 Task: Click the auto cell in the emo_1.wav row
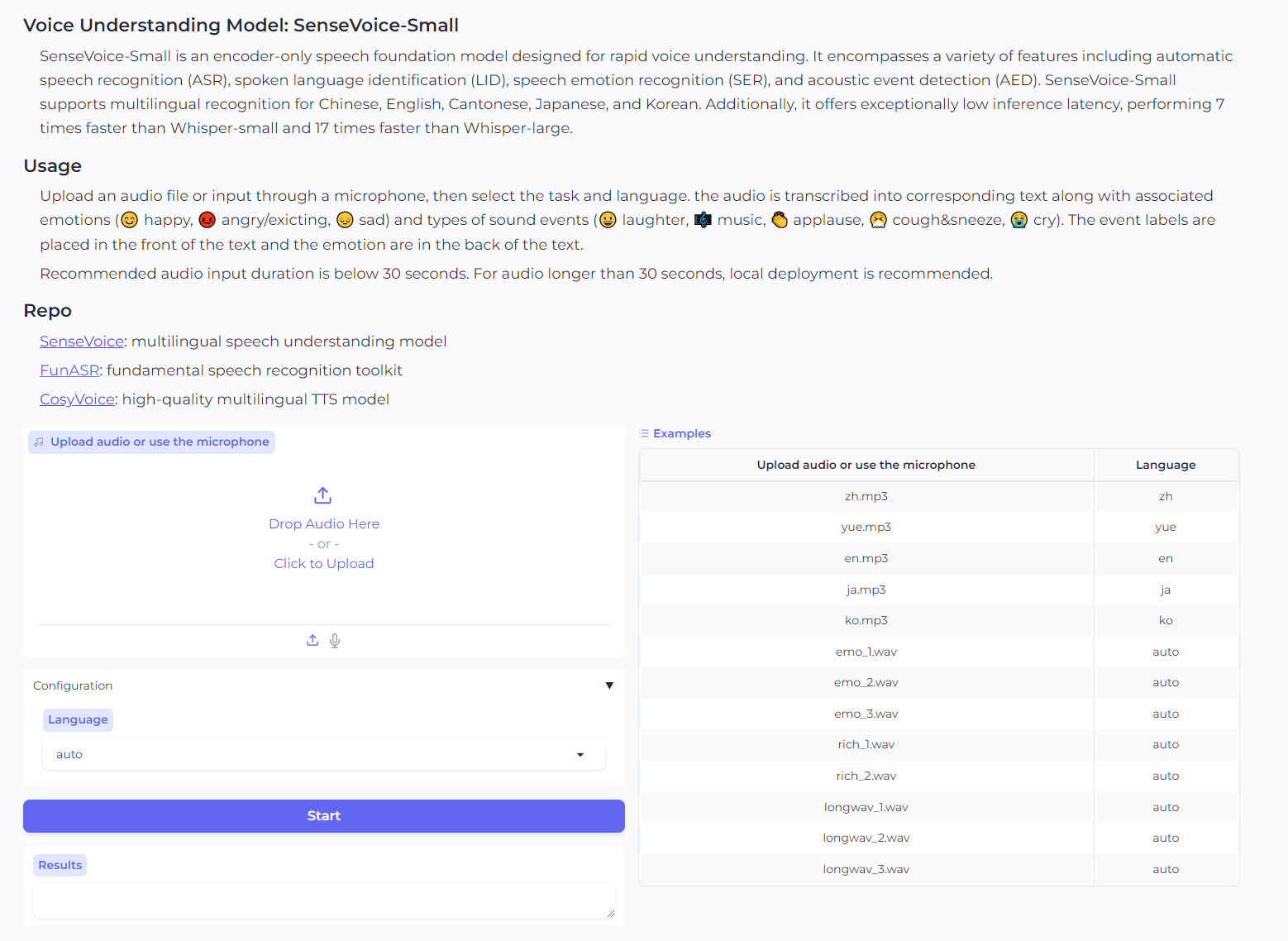(x=1166, y=652)
